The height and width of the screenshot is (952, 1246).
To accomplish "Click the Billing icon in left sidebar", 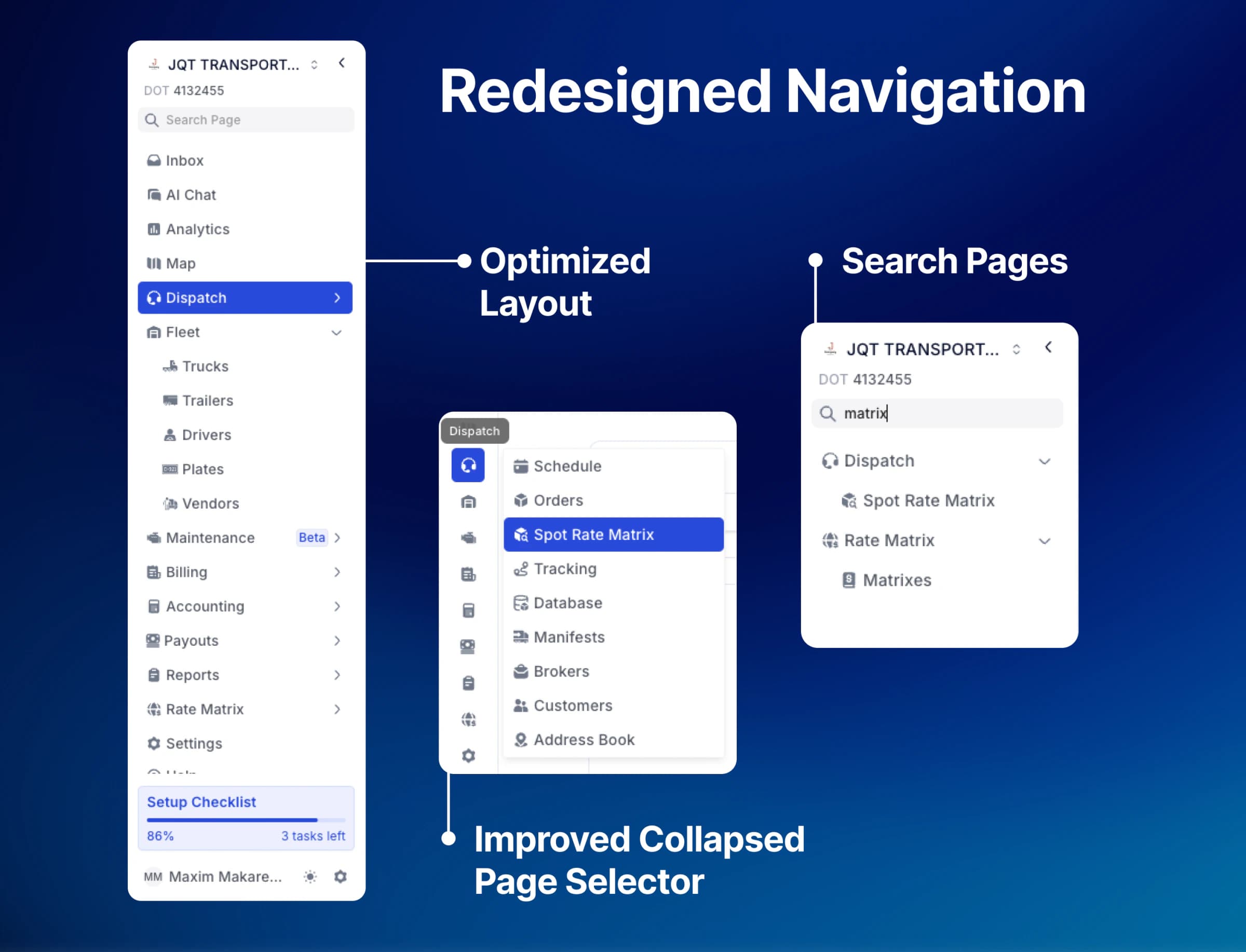I will [x=154, y=573].
